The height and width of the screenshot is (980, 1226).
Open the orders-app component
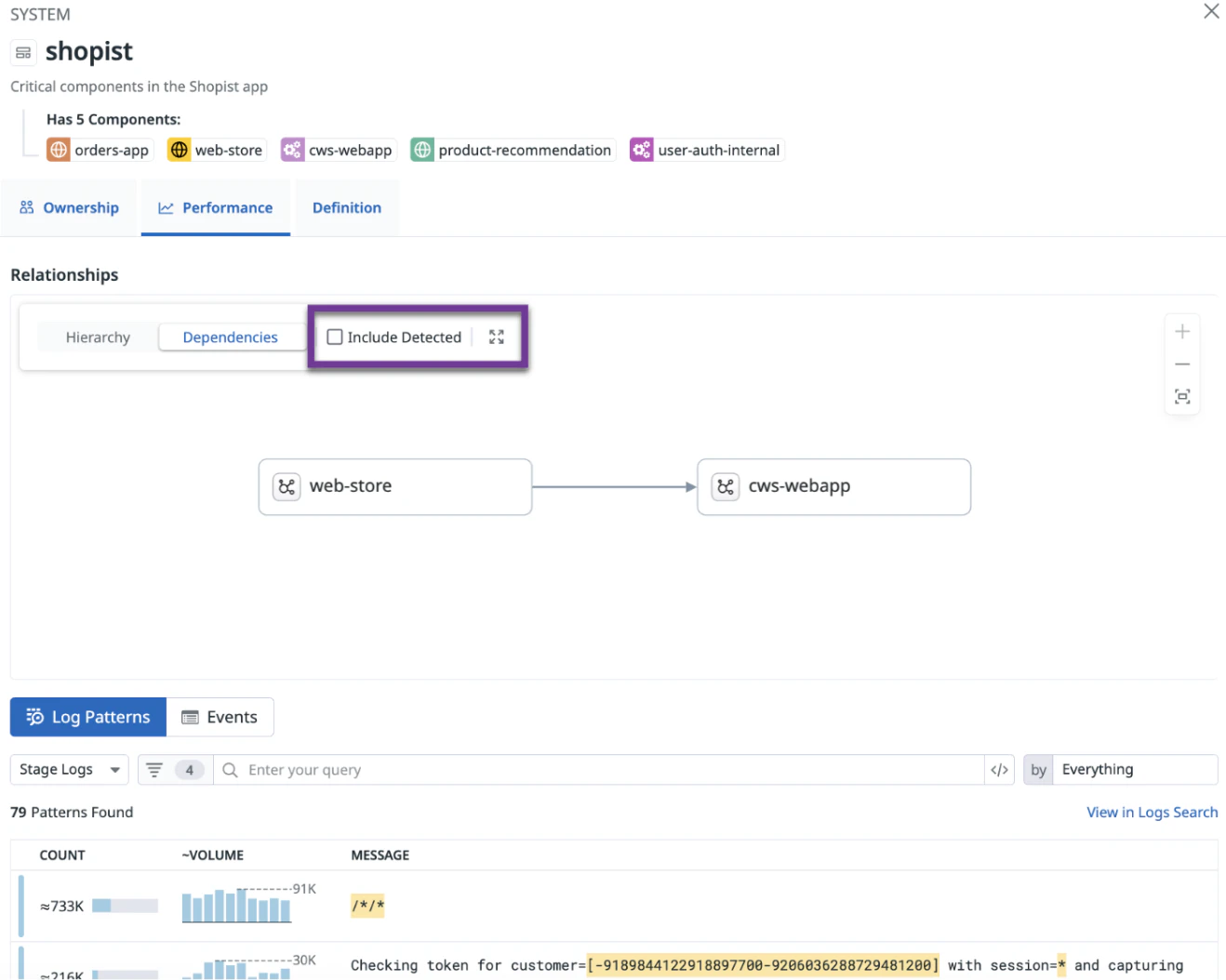pos(100,150)
